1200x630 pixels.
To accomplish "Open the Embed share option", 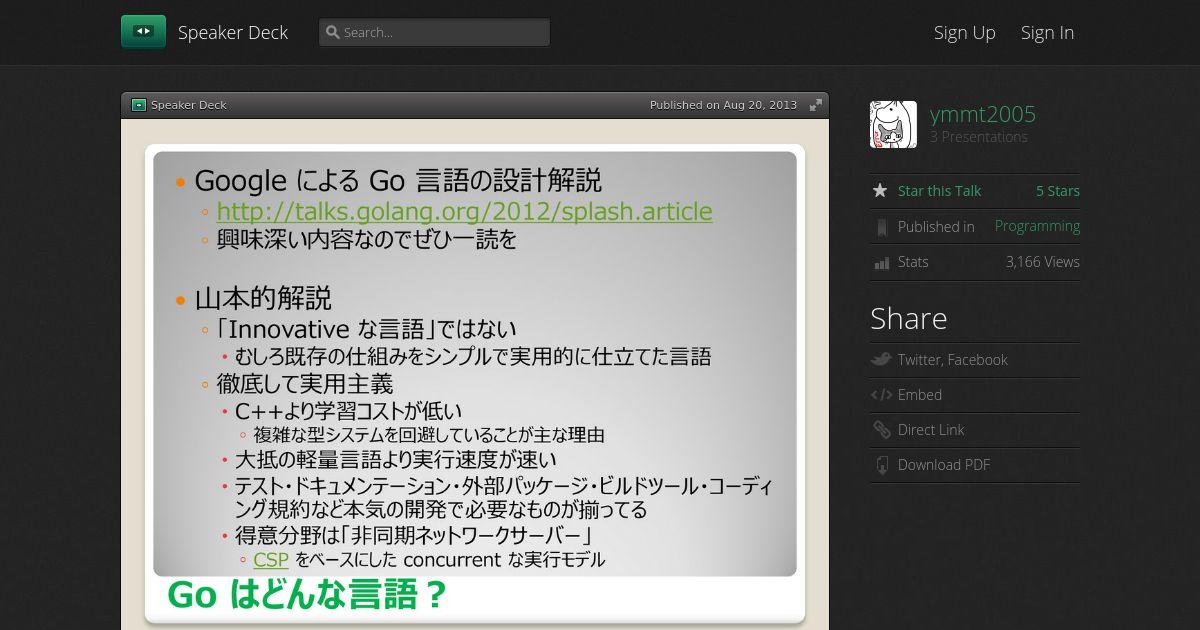I will click(919, 395).
